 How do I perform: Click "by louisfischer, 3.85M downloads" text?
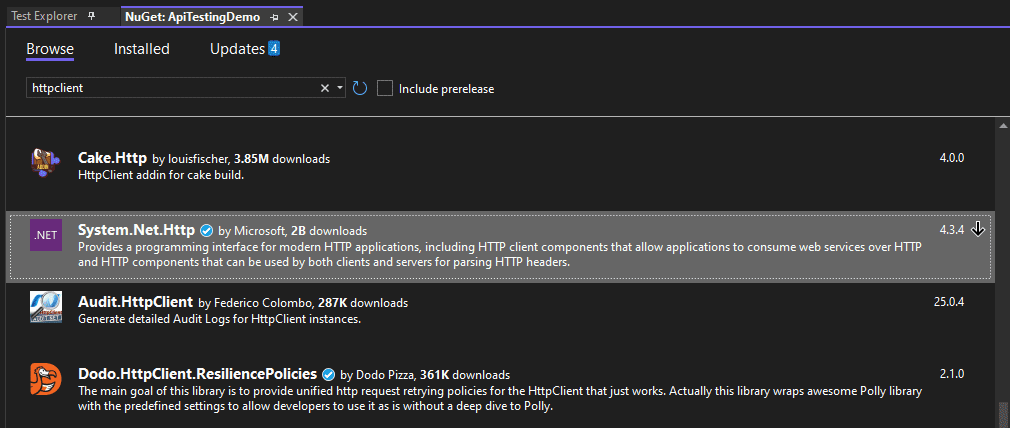click(x=241, y=158)
